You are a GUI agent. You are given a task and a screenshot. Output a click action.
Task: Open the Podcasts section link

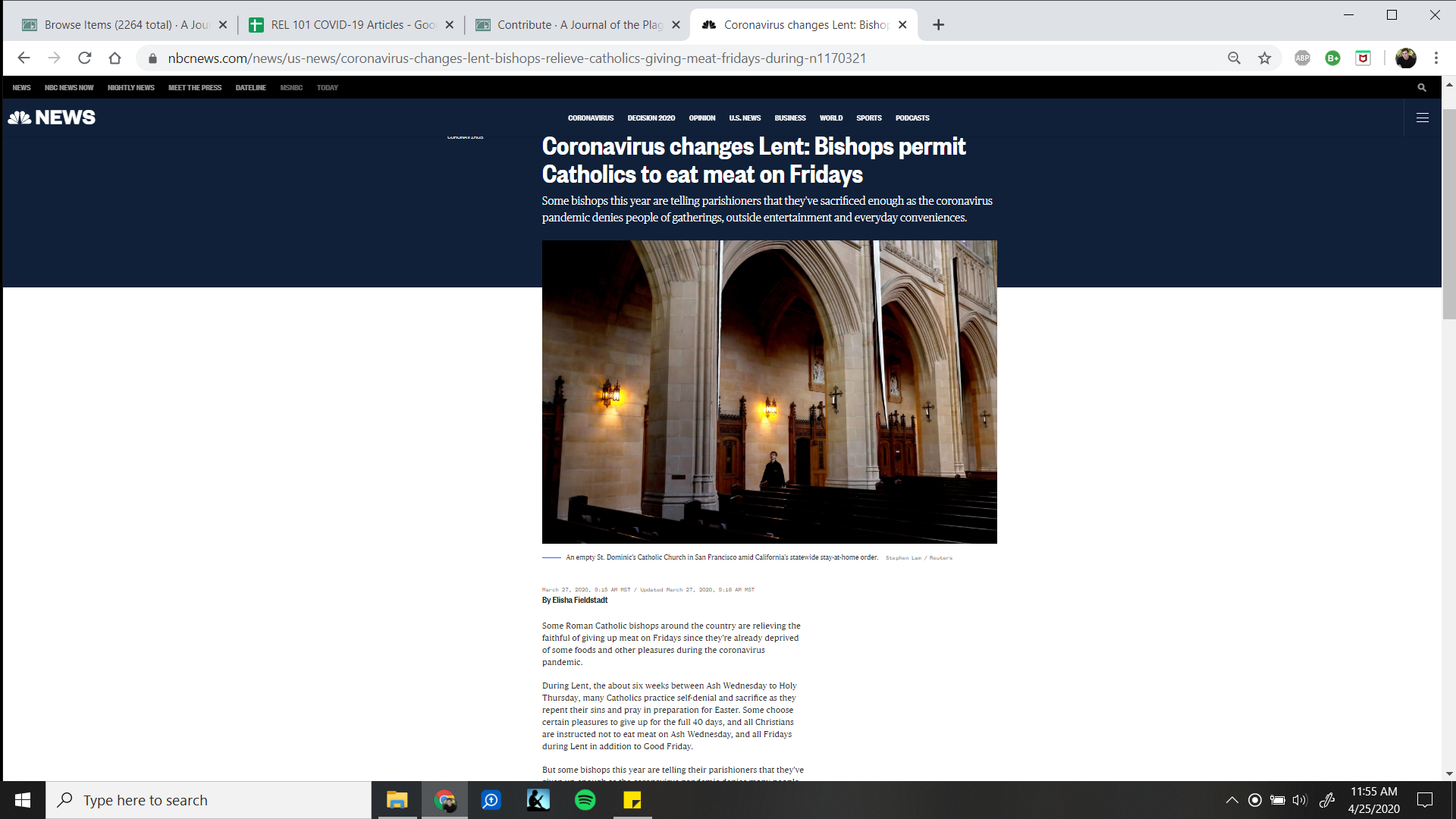click(912, 118)
